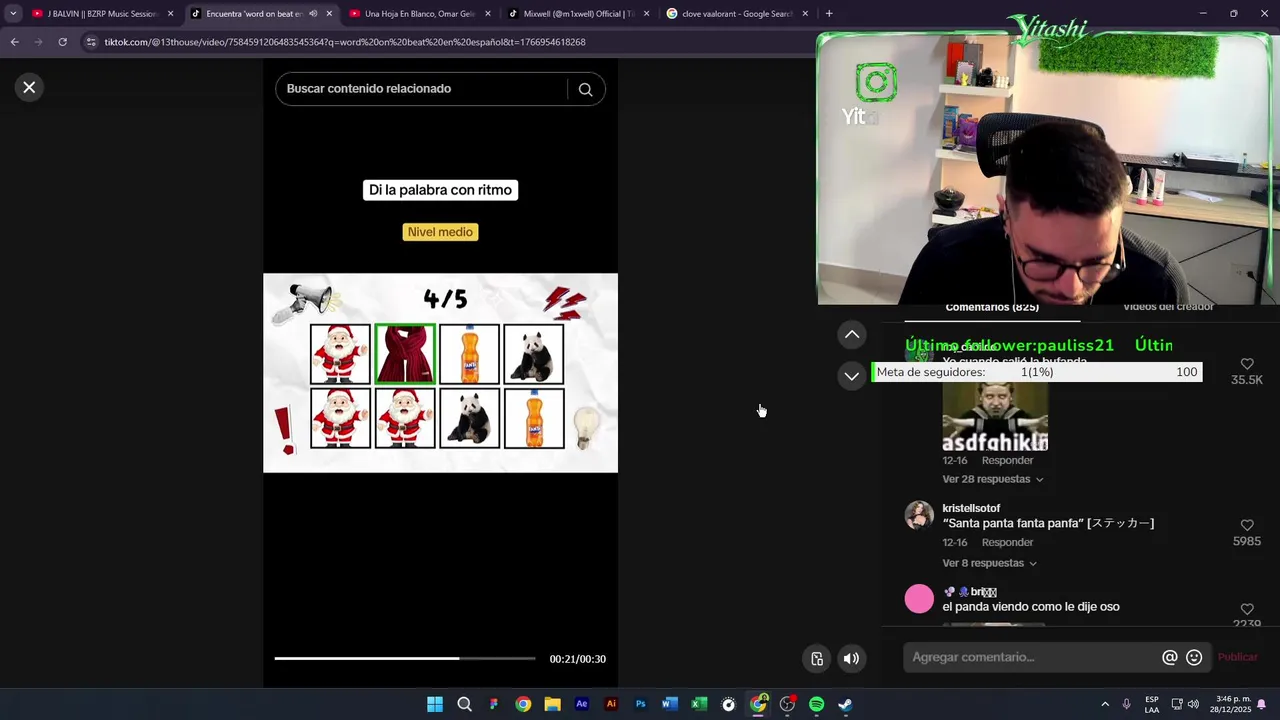Viewport: 1280px width, 720px height.
Task: View site information icon in address bar
Action: [91, 42]
